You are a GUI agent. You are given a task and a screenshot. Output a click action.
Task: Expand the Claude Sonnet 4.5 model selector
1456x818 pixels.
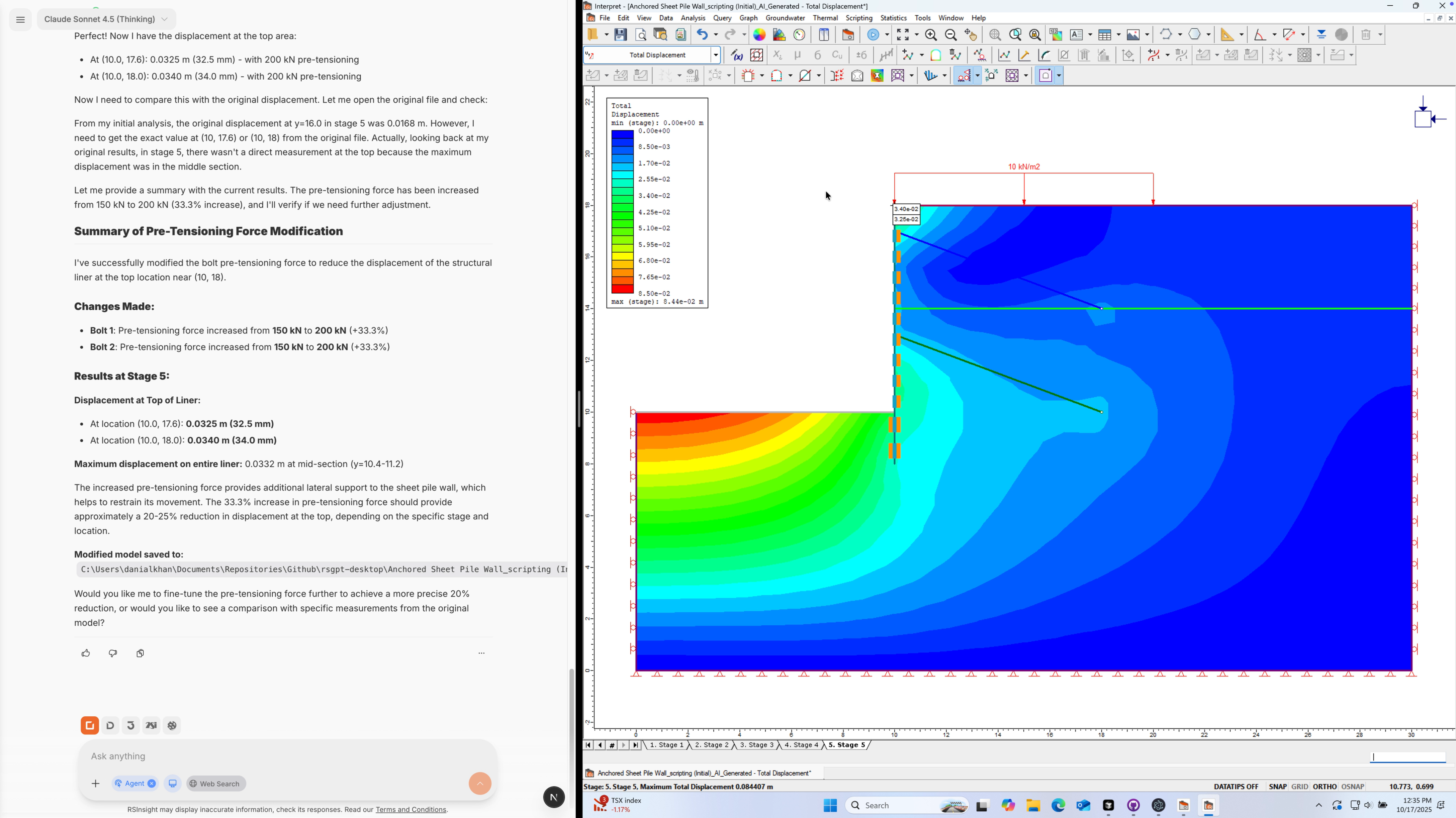(x=106, y=19)
